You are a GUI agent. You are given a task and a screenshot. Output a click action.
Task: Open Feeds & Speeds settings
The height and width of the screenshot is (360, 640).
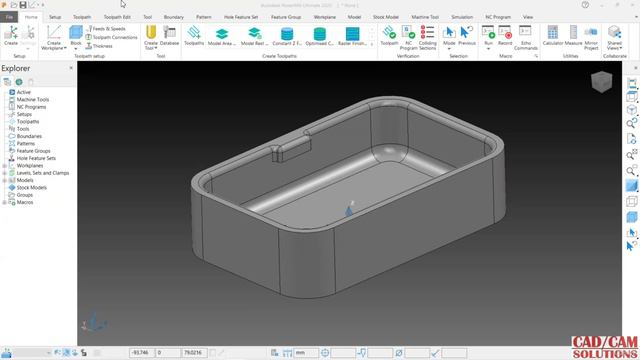[x=106, y=29]
